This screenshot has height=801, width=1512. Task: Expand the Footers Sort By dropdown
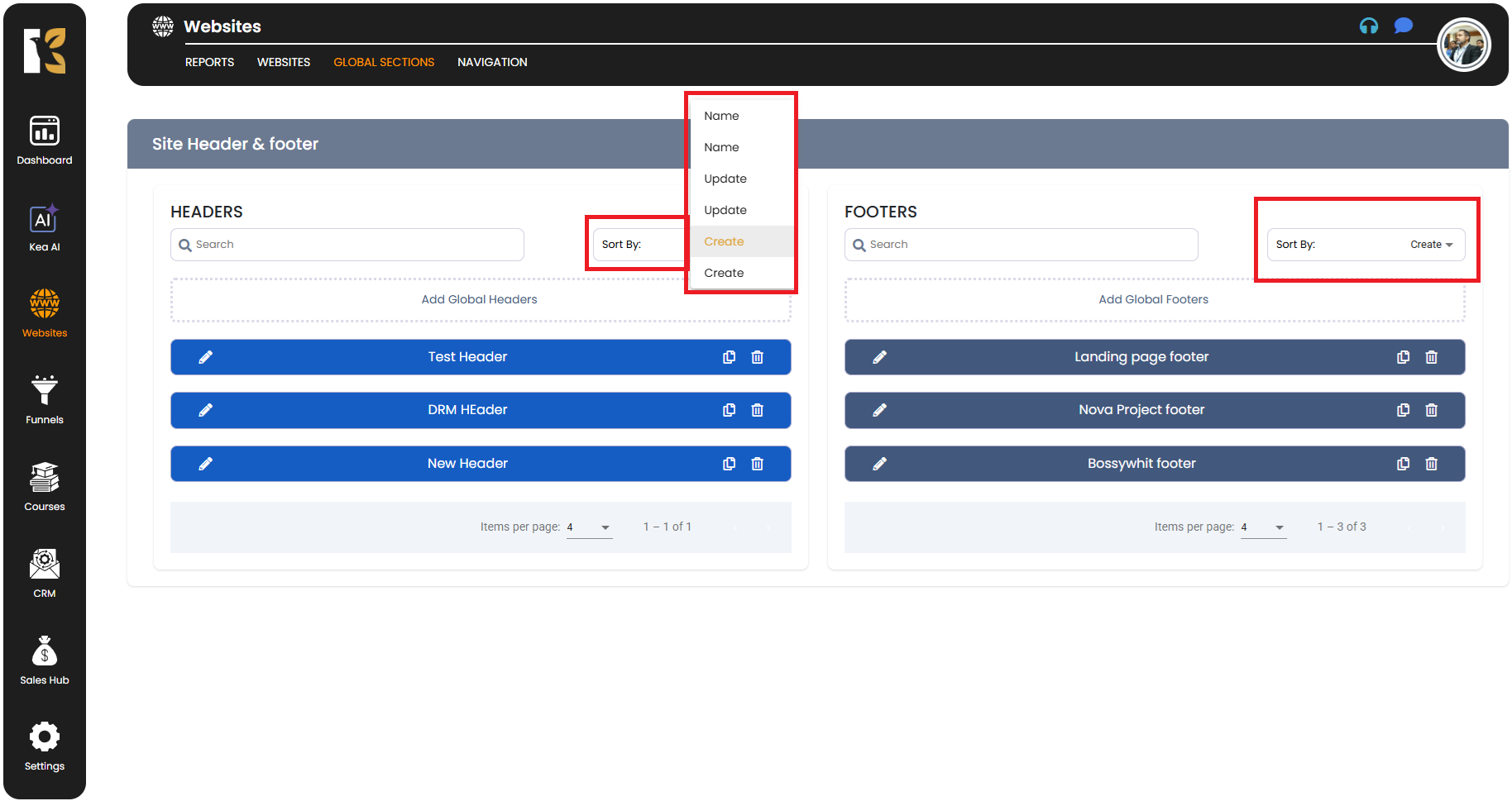coord(1366,245)
